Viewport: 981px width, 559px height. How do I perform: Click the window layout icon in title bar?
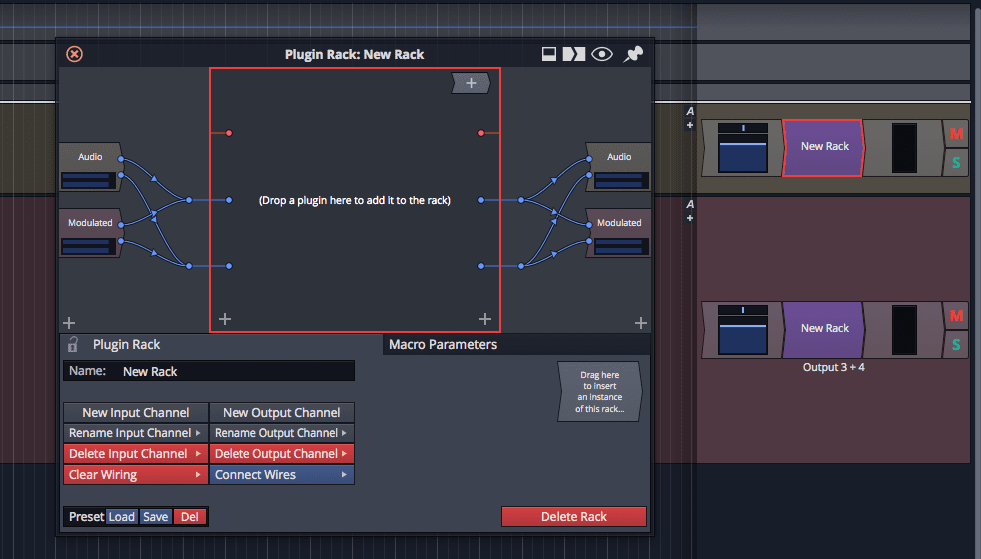click(x=549, y=54)
